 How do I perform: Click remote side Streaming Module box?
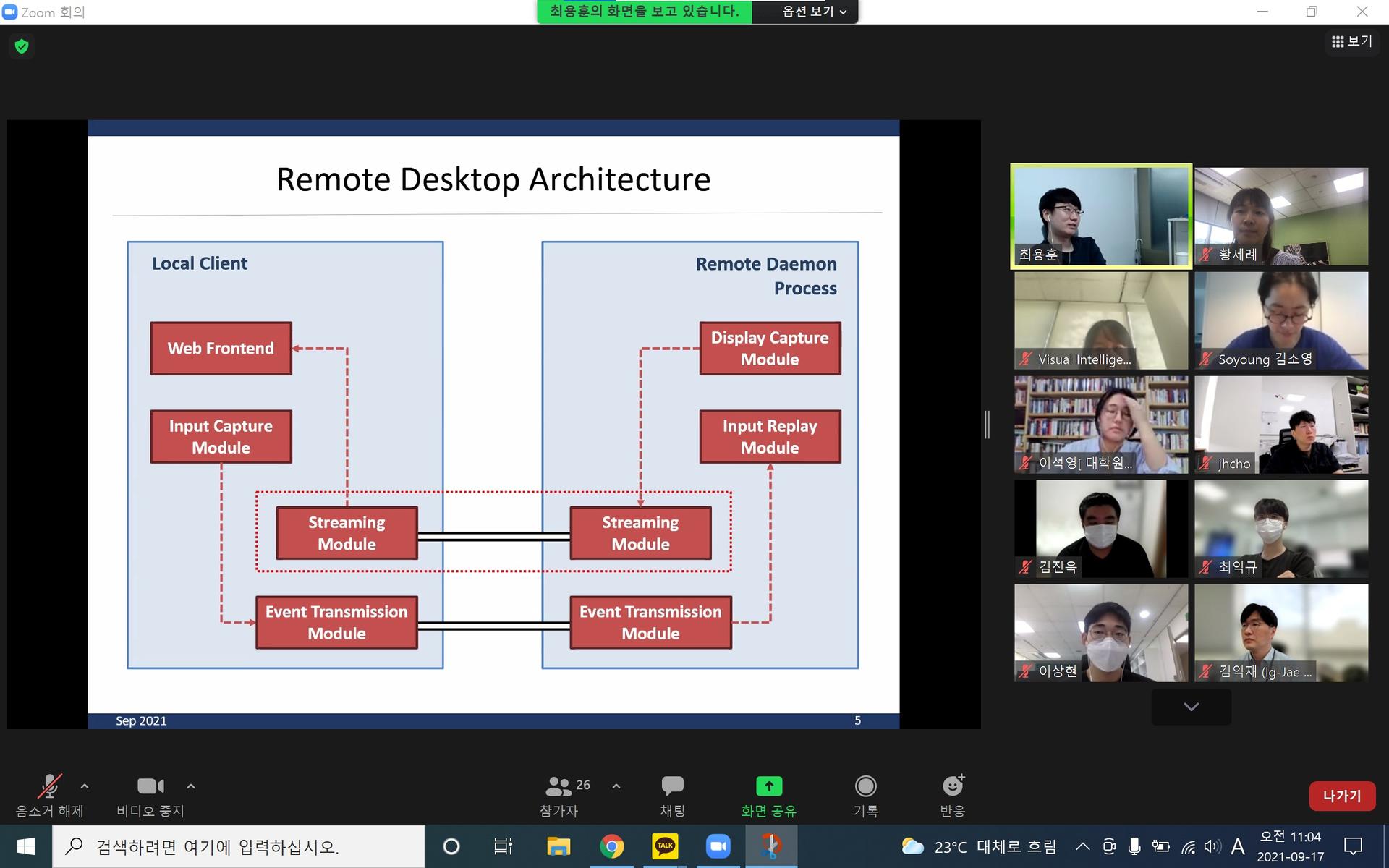tap(640, 533)
